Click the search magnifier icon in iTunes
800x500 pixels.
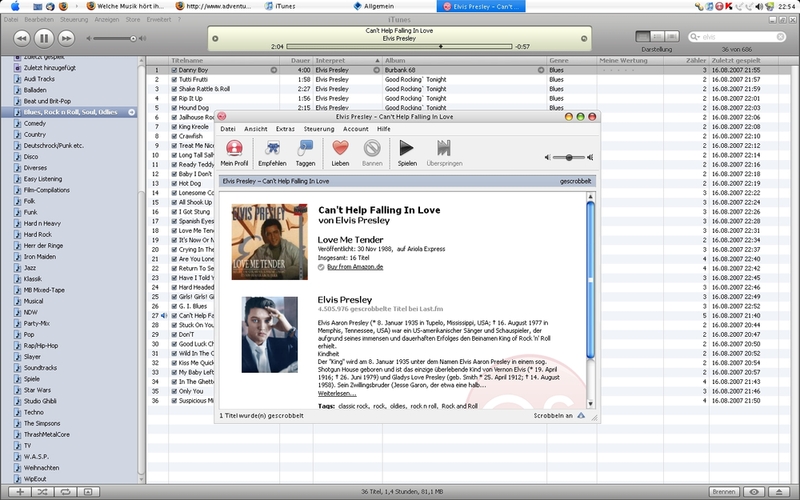pos(694,37)
